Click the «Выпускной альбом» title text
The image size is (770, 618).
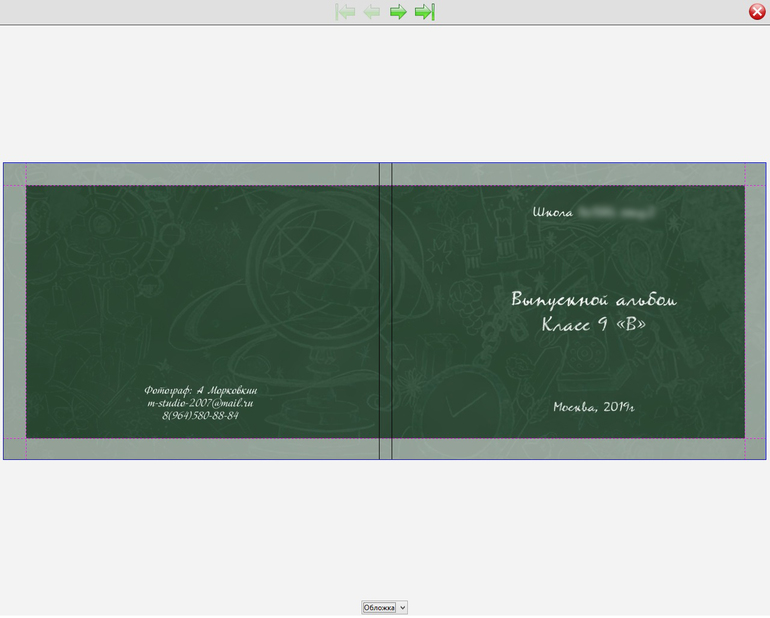[593, 300]
